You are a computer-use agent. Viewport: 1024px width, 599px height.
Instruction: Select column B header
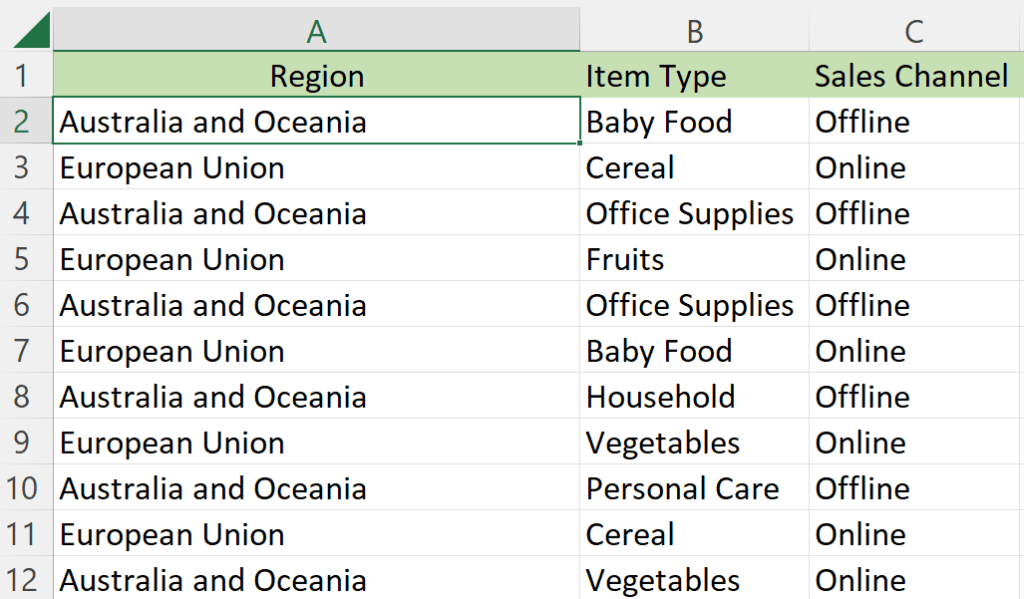694,29
